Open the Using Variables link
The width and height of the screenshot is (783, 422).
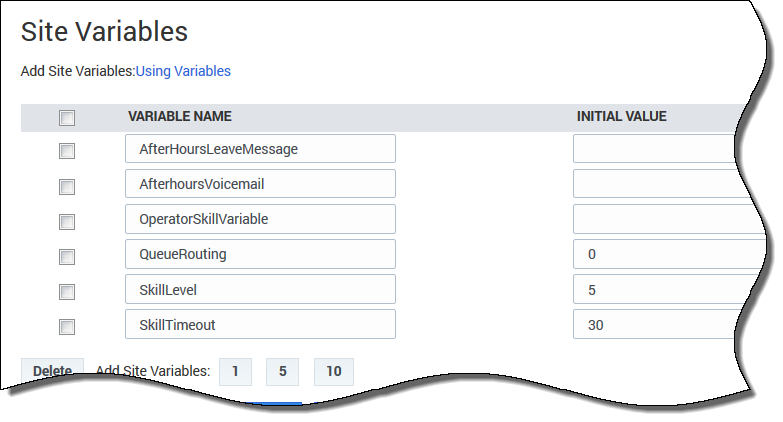[x=183, y=71]
